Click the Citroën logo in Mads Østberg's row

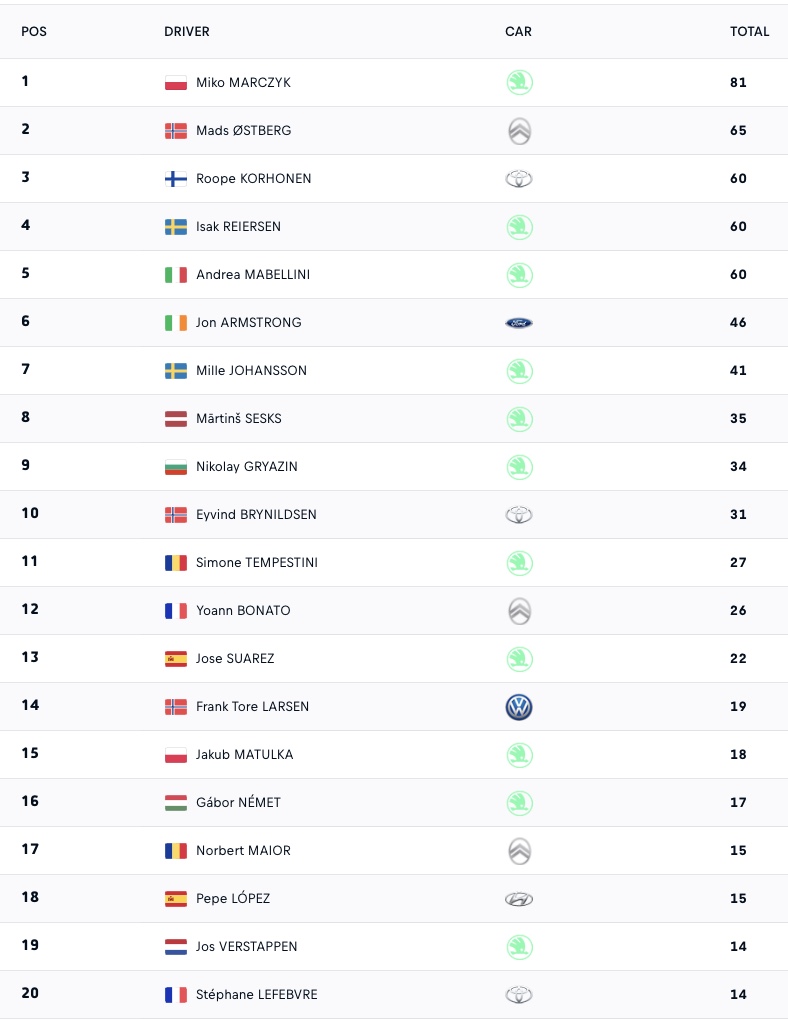click(x=519, y=131)
